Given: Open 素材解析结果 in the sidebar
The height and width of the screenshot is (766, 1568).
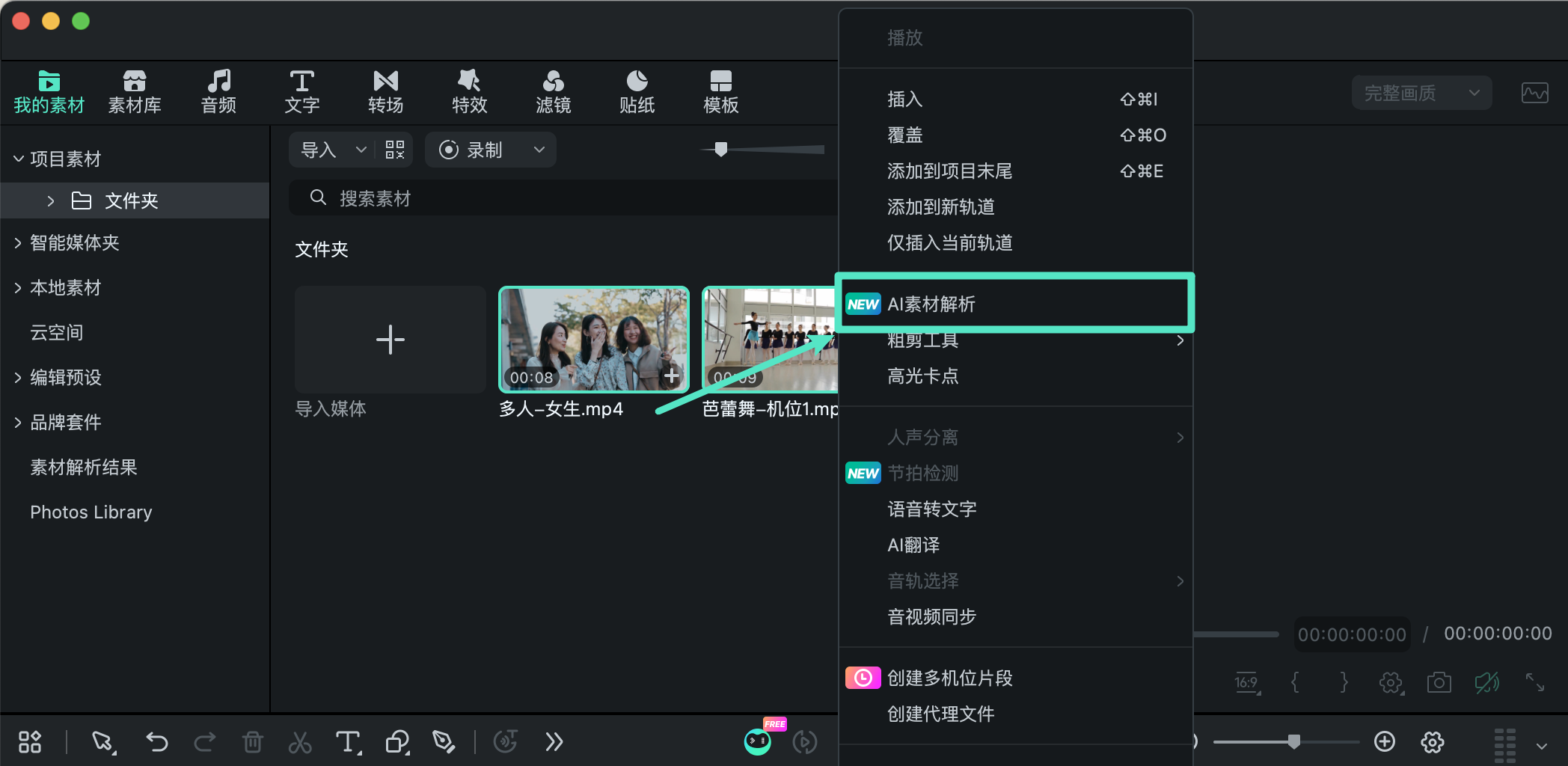Looking at the screenshot, I should [84, 467].
